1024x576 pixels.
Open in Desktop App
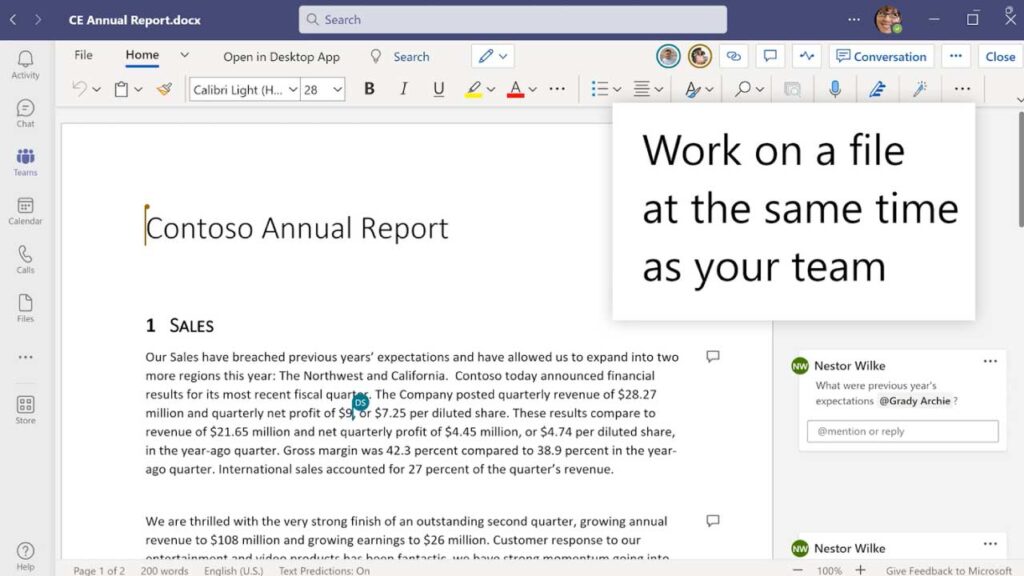[281, 57]
